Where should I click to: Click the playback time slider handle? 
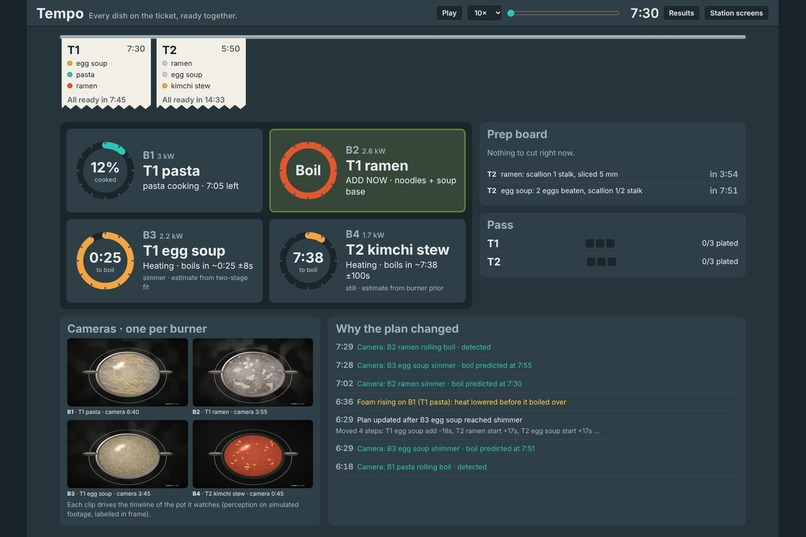[510, 13]
